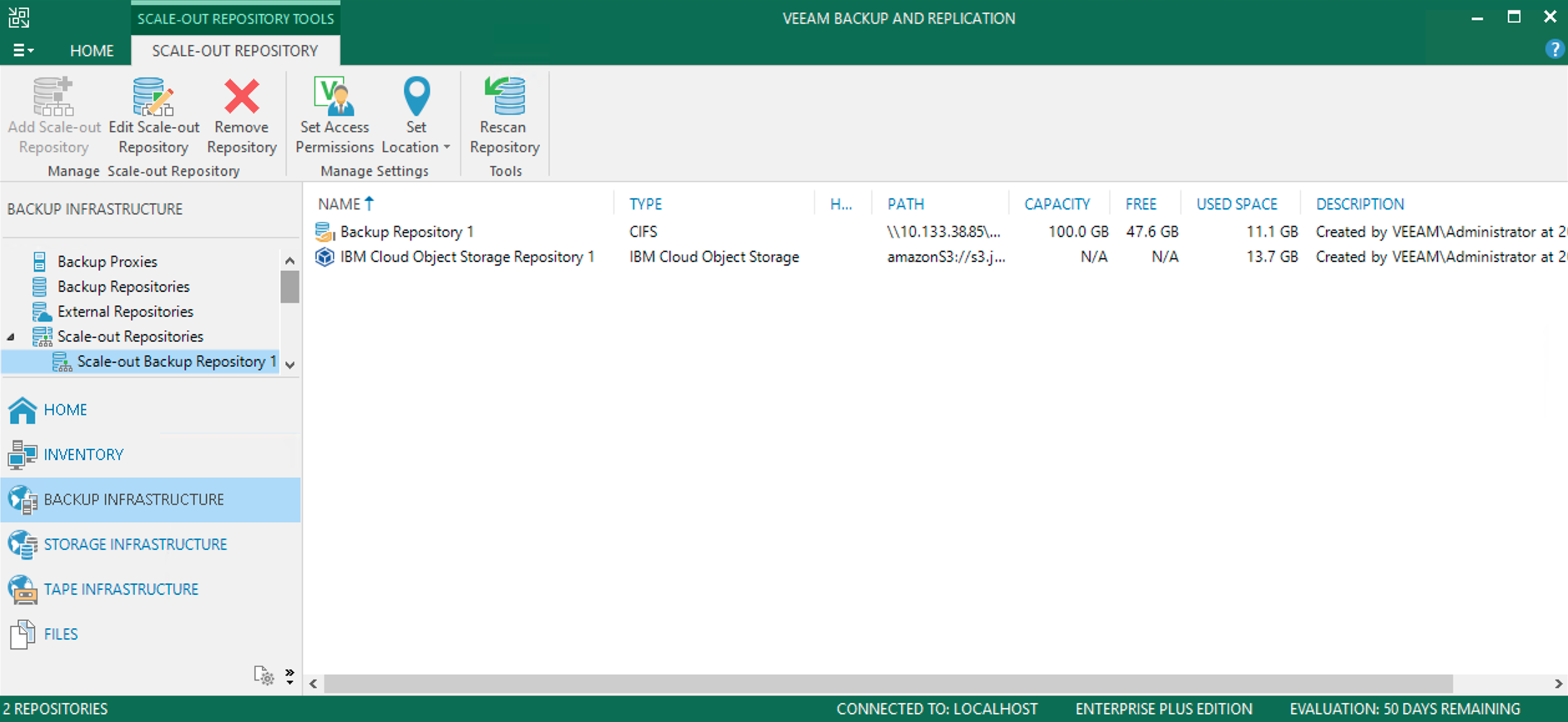Open the Tape Infrastructure view

point(120,589)
